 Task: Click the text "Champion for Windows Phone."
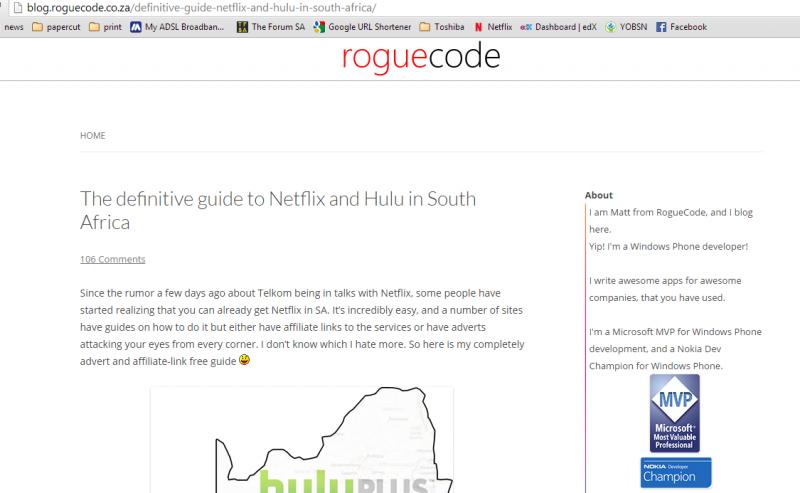pos(656,366)
